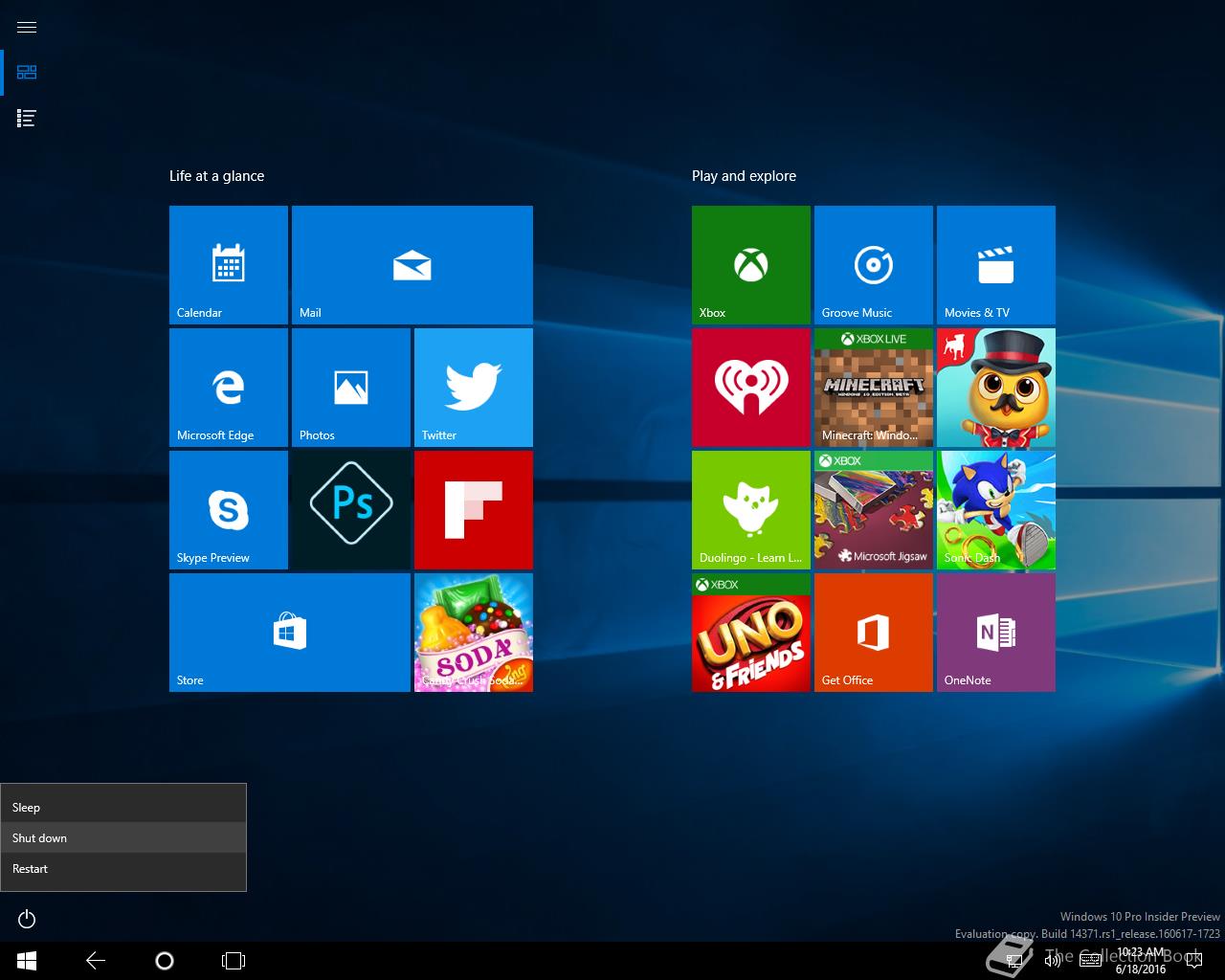1225x980 pixels.
Task: Open the volume control in system tray
Action: click(1053, 961)
